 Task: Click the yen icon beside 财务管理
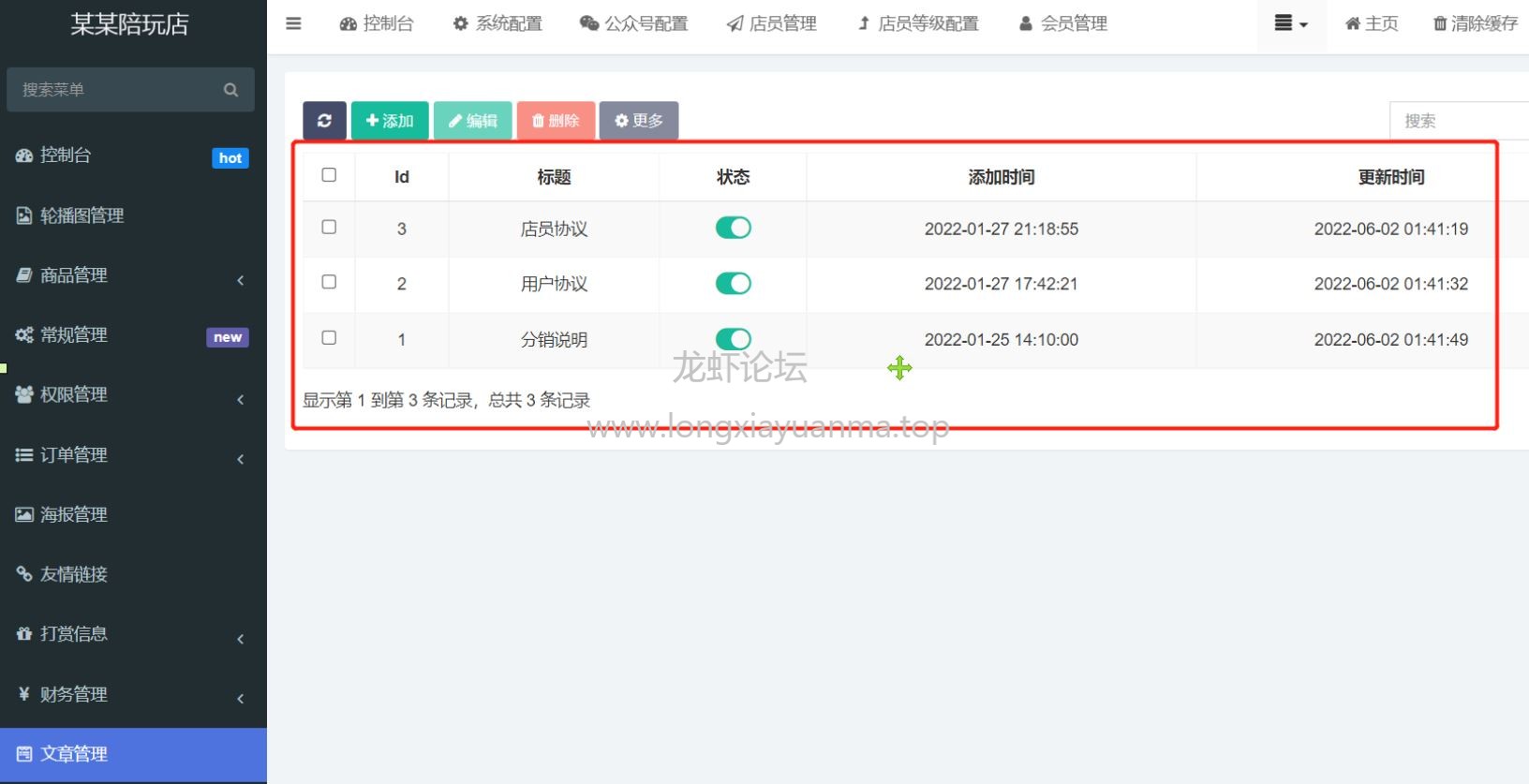point(24,694)
